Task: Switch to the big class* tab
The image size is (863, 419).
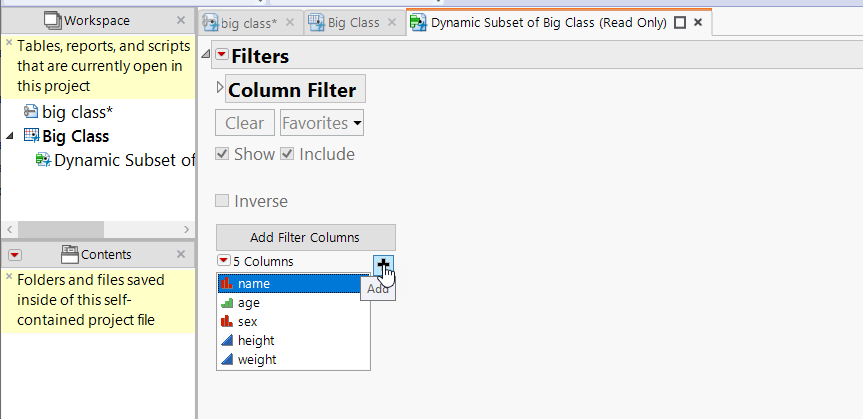Action: click(249, 22)
